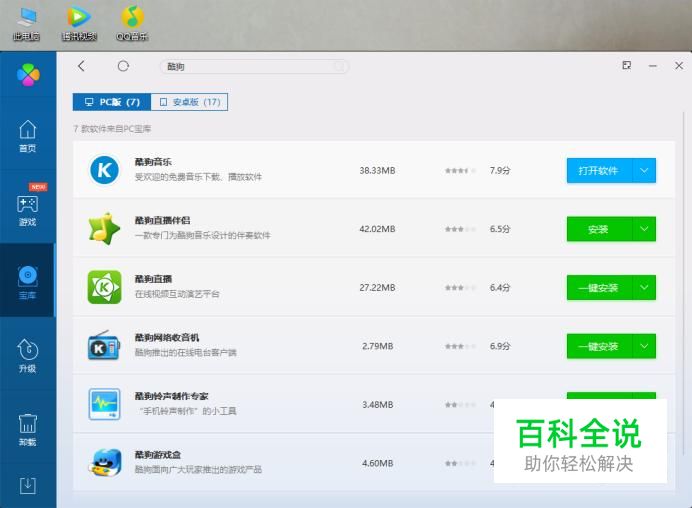692x508 pixels.
Task: Open the 游戏 section in sidebar
Action: (27, 210)
